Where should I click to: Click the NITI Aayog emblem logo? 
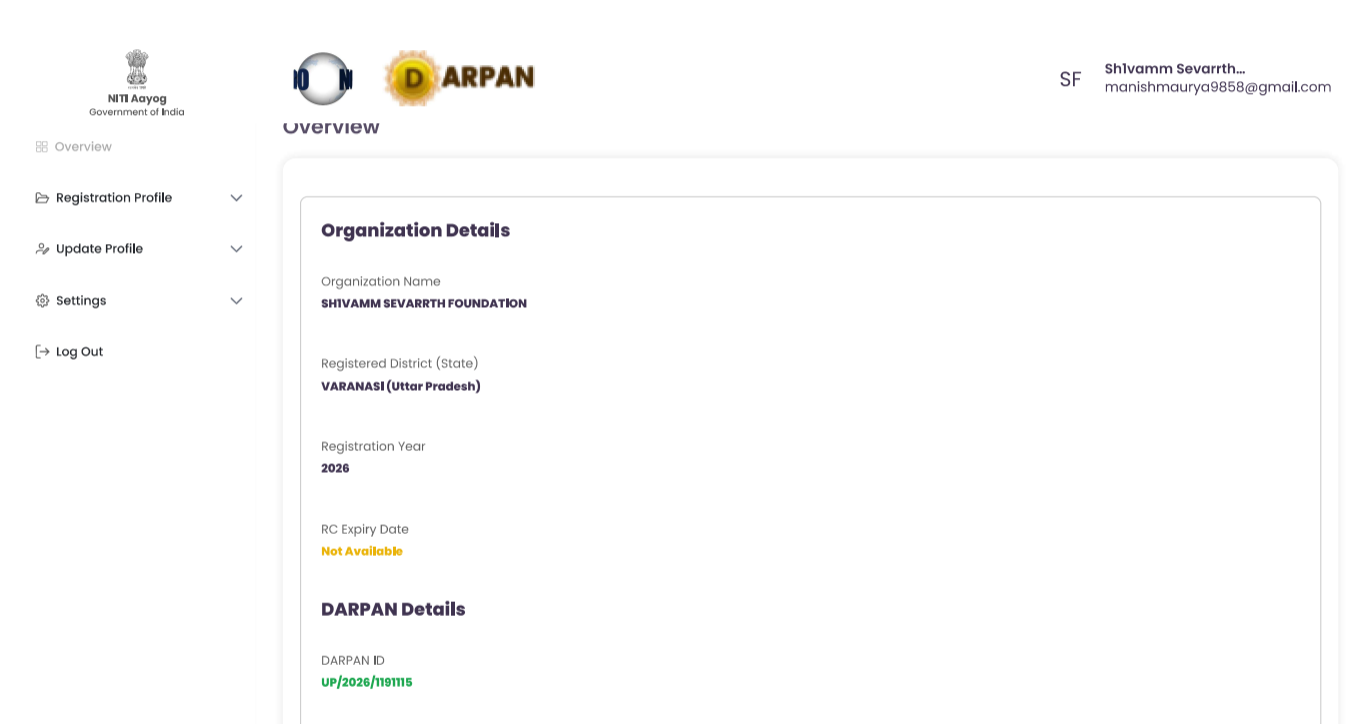click(x=137, y=68)
